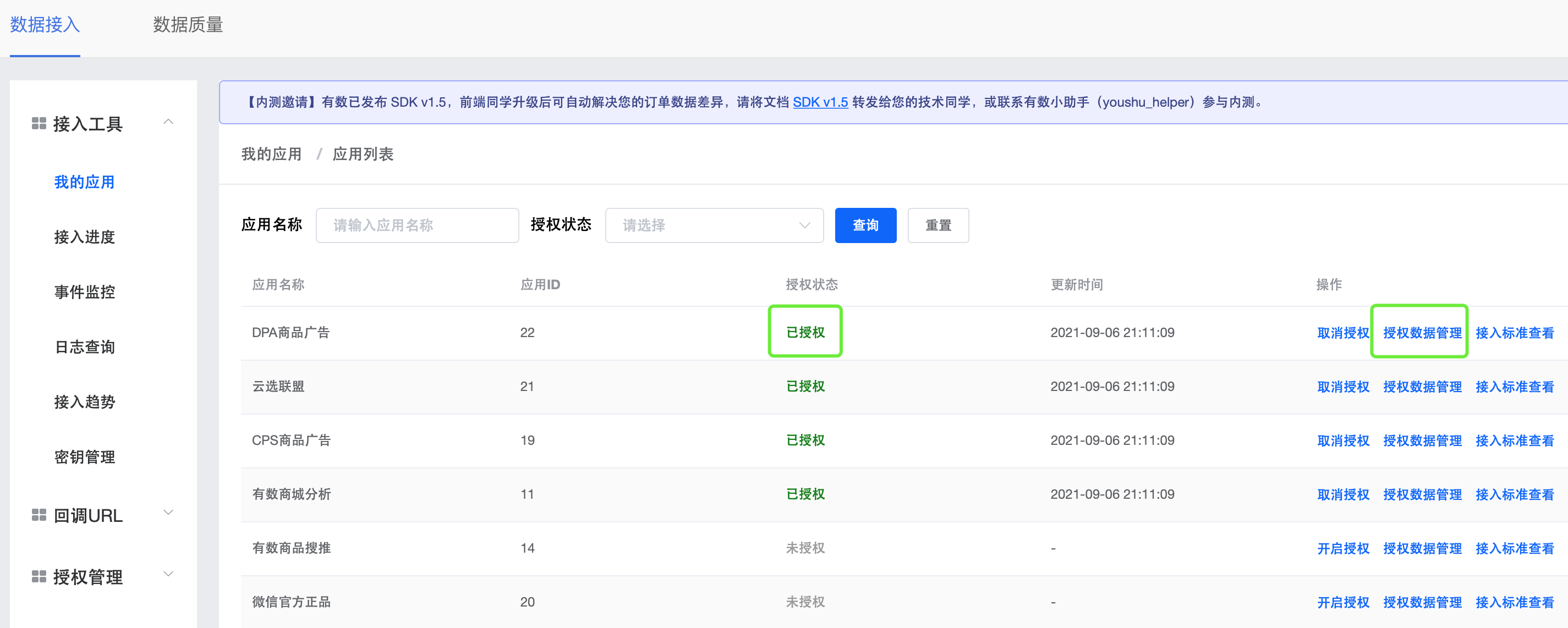Click the 查询 button

pyautogui.click(x=865, y=225)
